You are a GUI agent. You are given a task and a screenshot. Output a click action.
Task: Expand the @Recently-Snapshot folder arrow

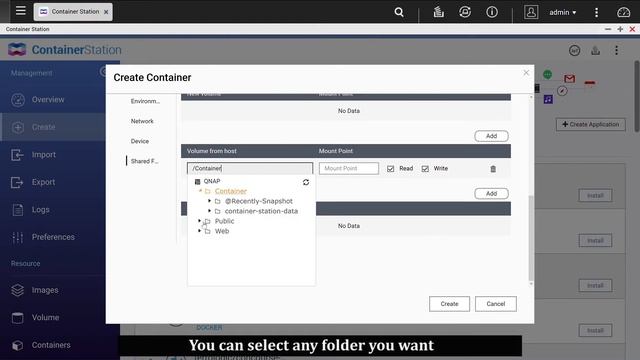click(x=210, y=201)
